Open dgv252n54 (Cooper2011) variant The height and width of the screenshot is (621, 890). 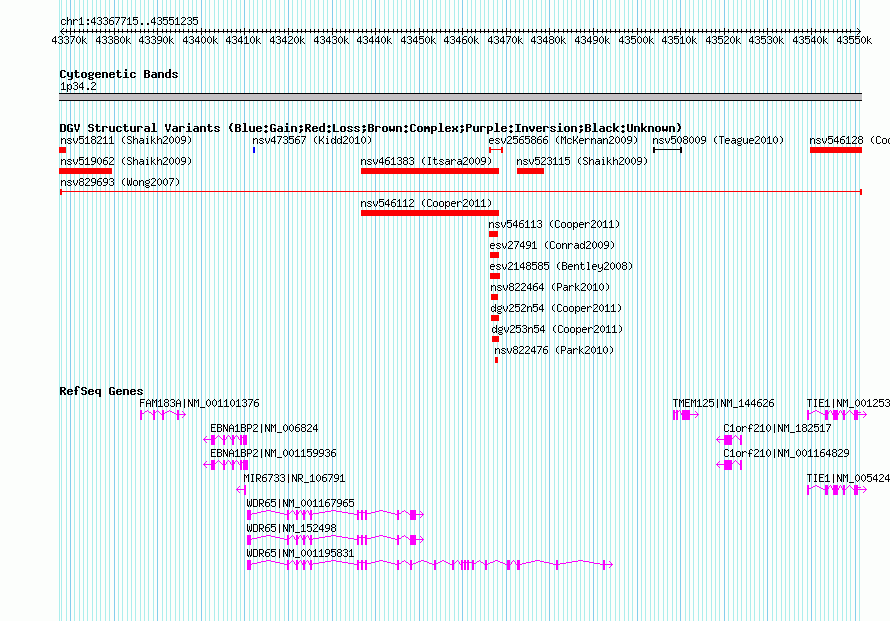tap(556, 308)
